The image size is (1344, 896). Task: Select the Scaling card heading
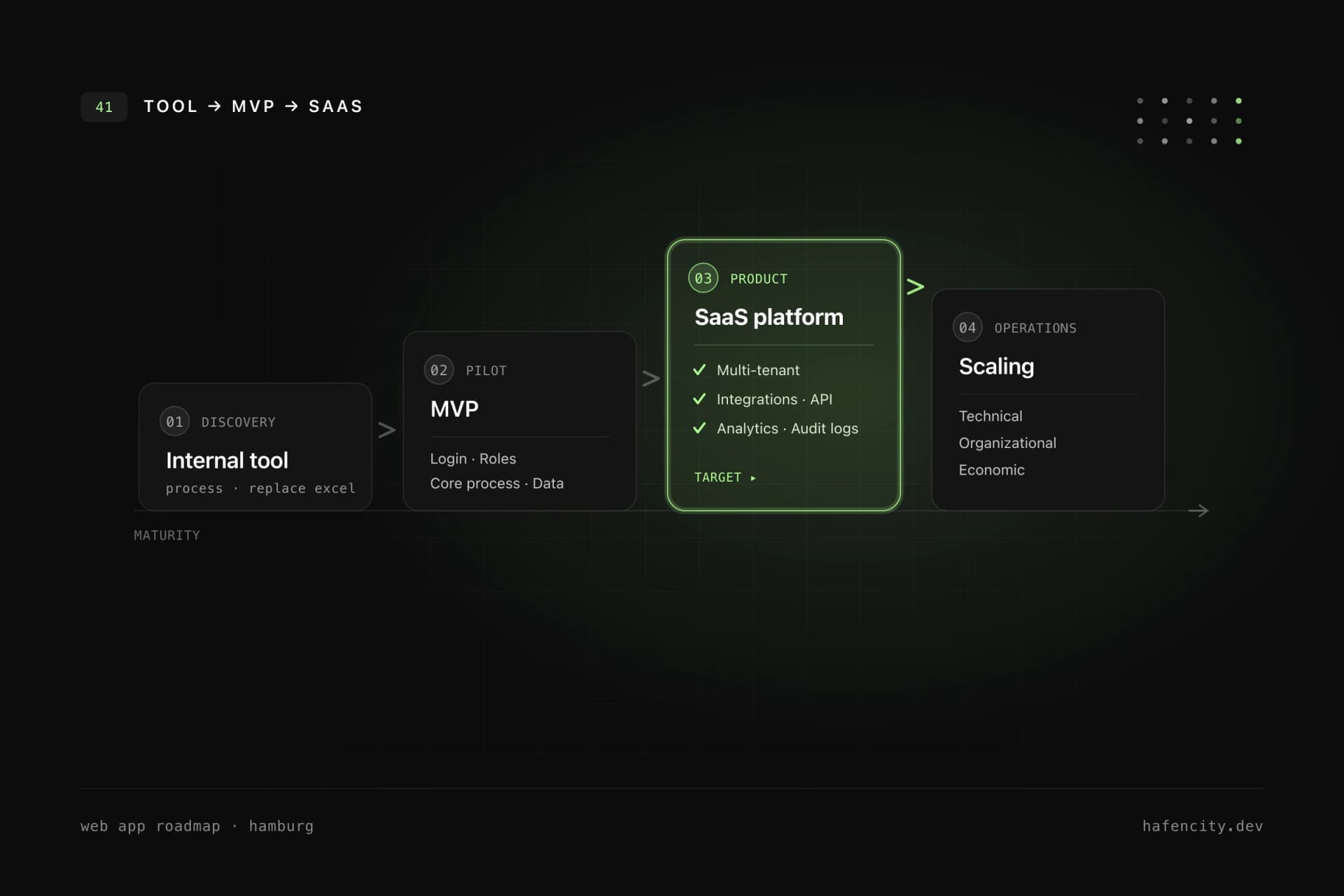(996, 367)
